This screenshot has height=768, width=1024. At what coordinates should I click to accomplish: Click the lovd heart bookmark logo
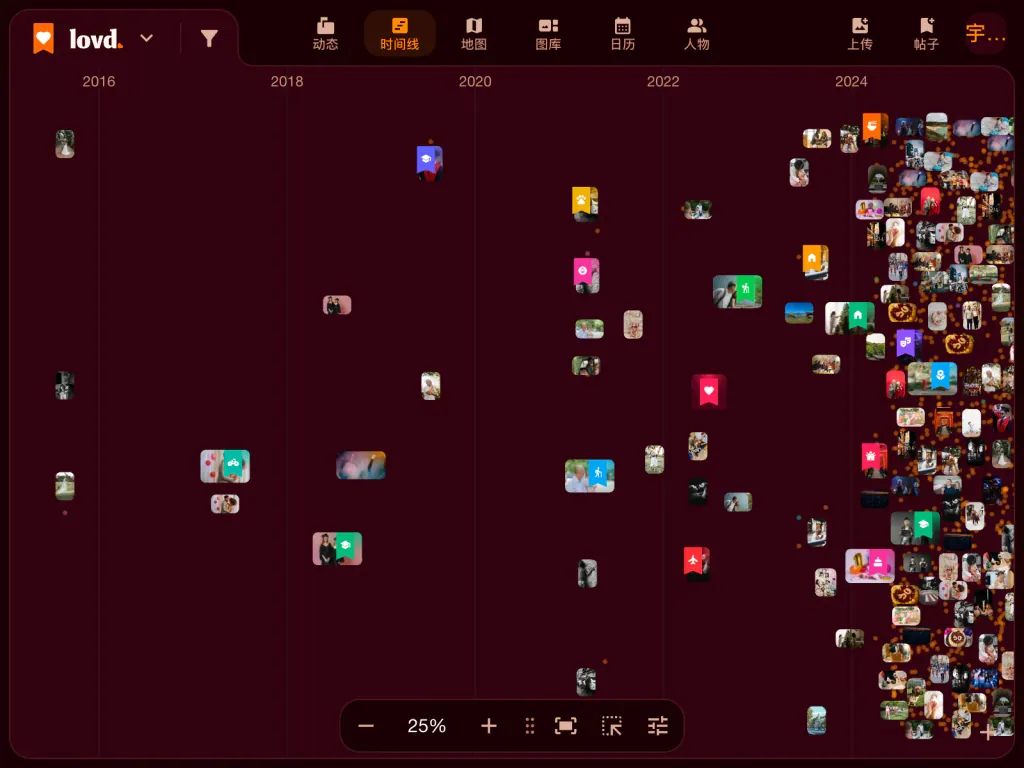(x=44, y=39)
